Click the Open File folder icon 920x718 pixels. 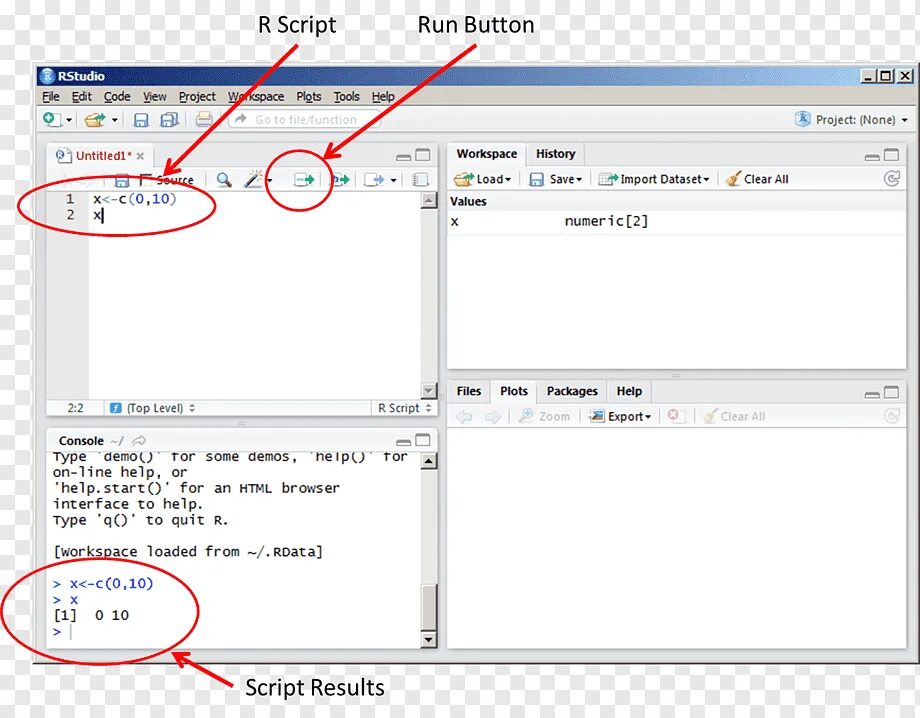[94, 120]
